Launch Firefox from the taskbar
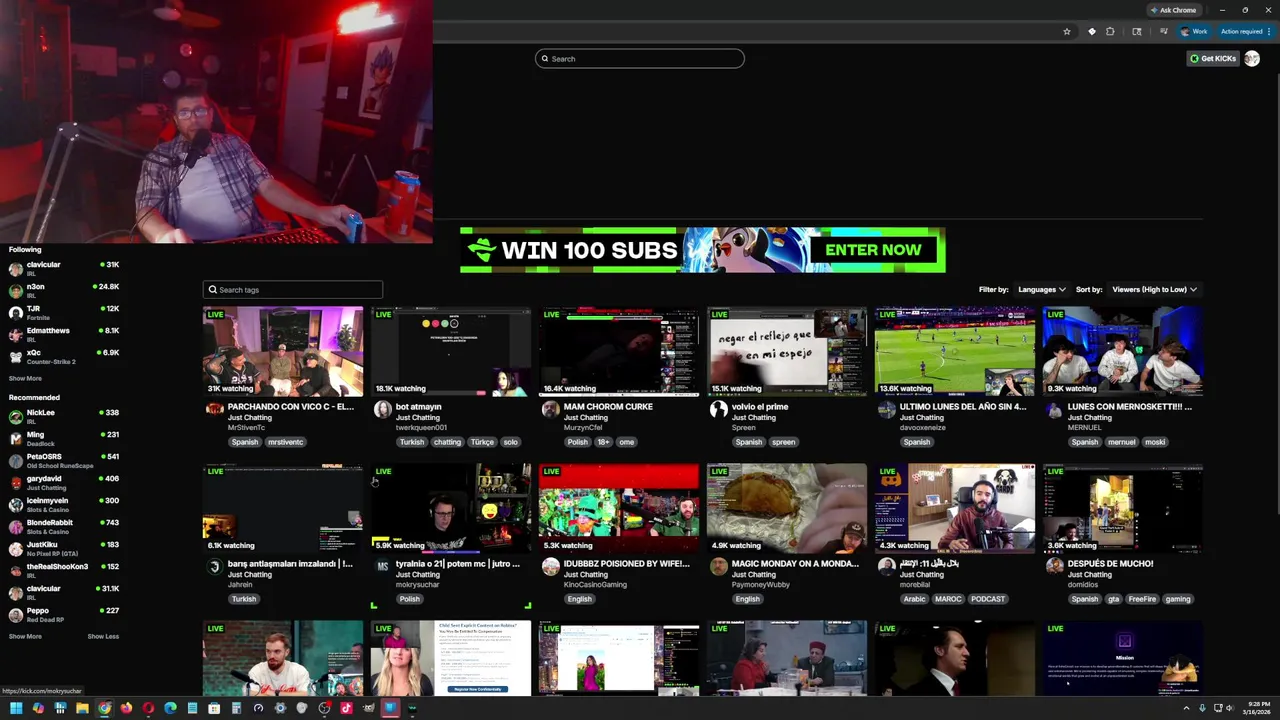Viewport: 1280px width, 720px height. [x=126, y=708]
